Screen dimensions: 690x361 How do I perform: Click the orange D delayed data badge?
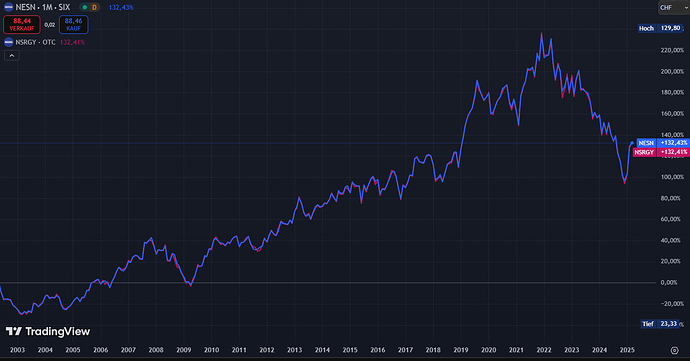click(x=94, y=7)
